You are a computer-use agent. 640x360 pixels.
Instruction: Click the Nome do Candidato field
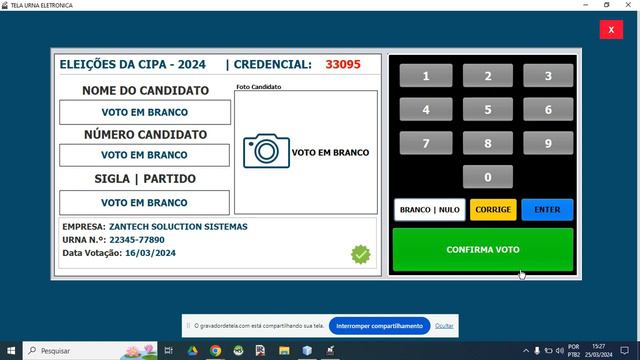coord(145,112)
